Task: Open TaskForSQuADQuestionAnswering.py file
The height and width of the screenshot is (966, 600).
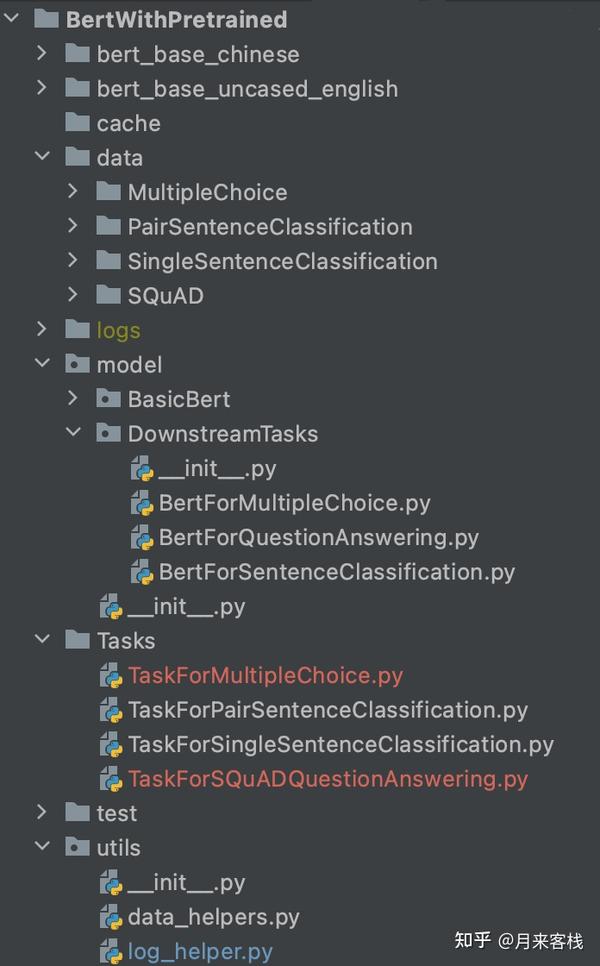Action: (x=327, y=779)
